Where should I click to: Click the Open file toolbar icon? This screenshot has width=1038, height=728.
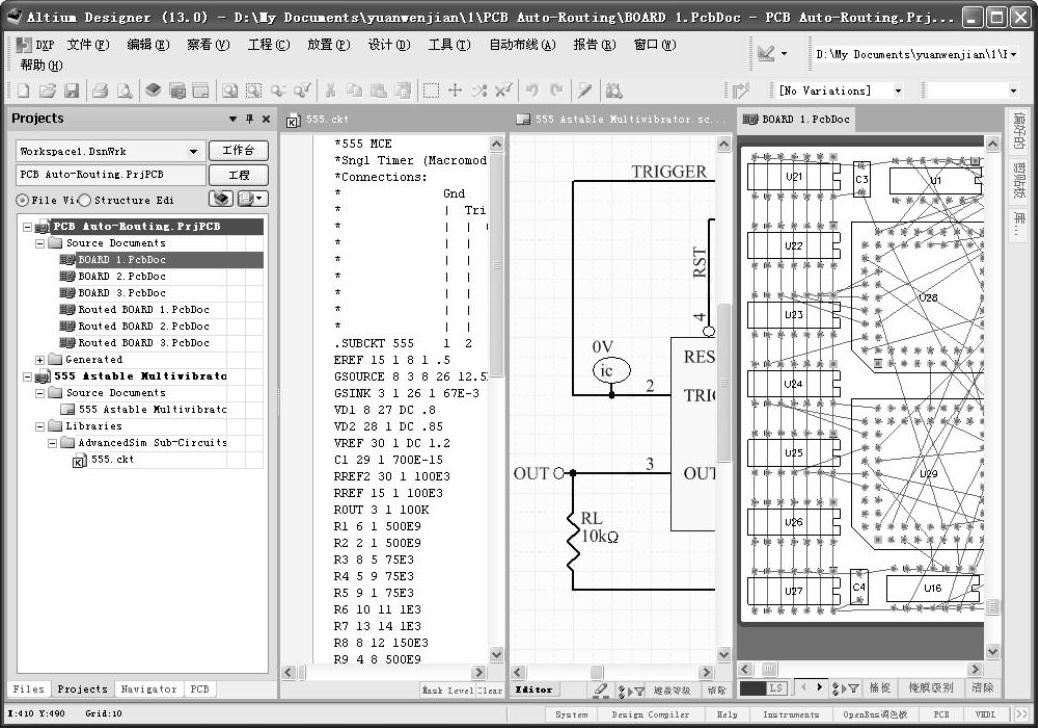coord(47,90)
